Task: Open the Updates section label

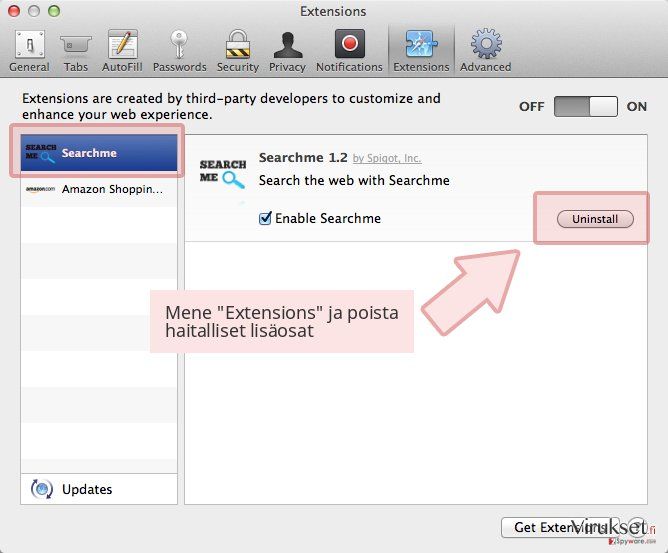Action: [x=87, y=489]
